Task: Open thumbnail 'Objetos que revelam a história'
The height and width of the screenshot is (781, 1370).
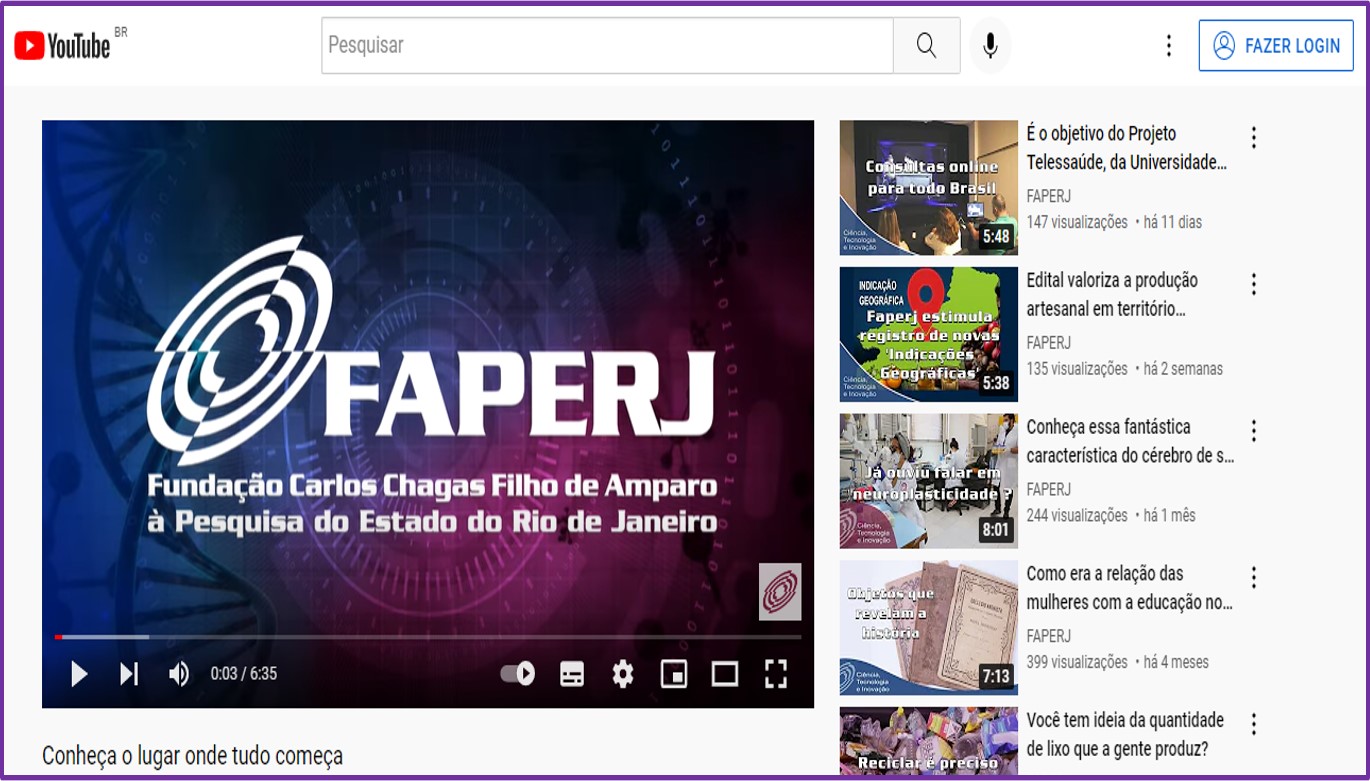Action: [929, 628]
